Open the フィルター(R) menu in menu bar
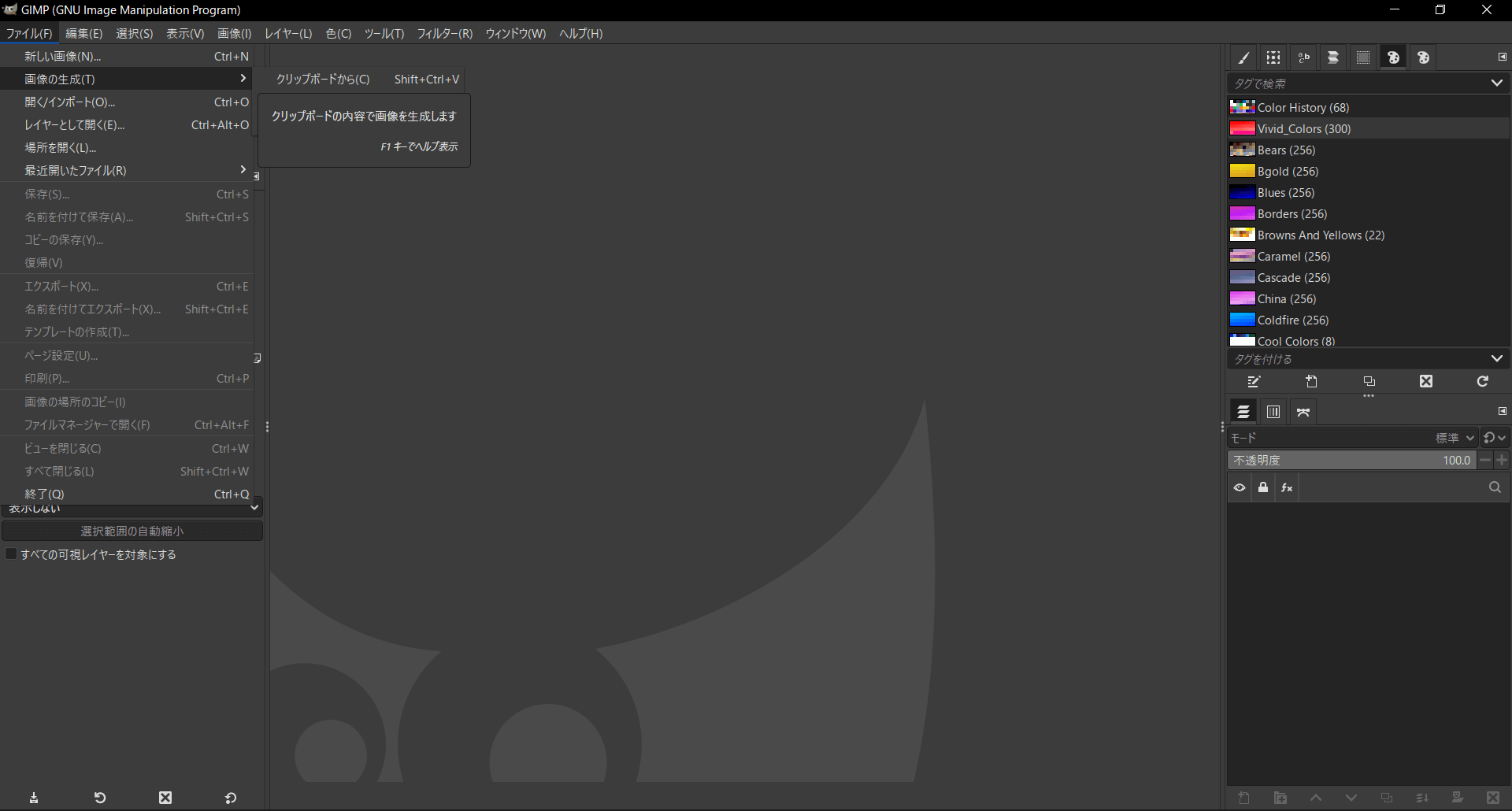This screenshot has width=1512, height=811. tap(444, 33)
